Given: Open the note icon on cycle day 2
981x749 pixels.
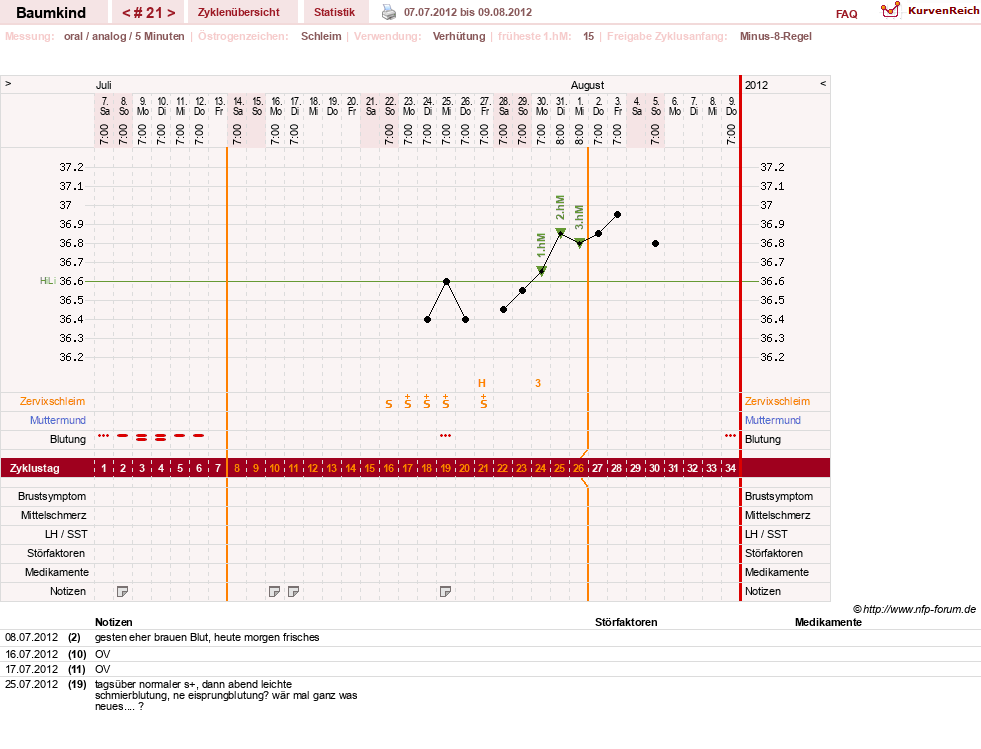Looking at the screenshot, I should (x=123, y=591).
